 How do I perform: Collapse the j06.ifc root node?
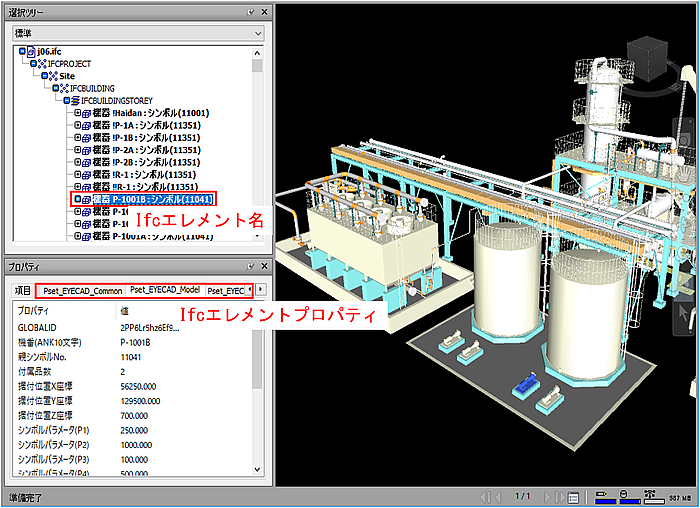(22, 51)
